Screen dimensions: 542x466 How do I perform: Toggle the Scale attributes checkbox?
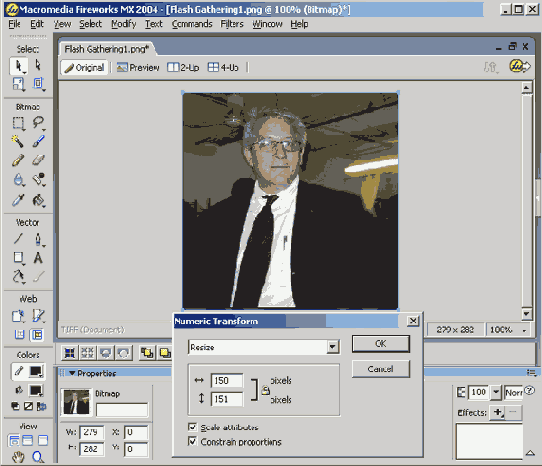[193, 427]
